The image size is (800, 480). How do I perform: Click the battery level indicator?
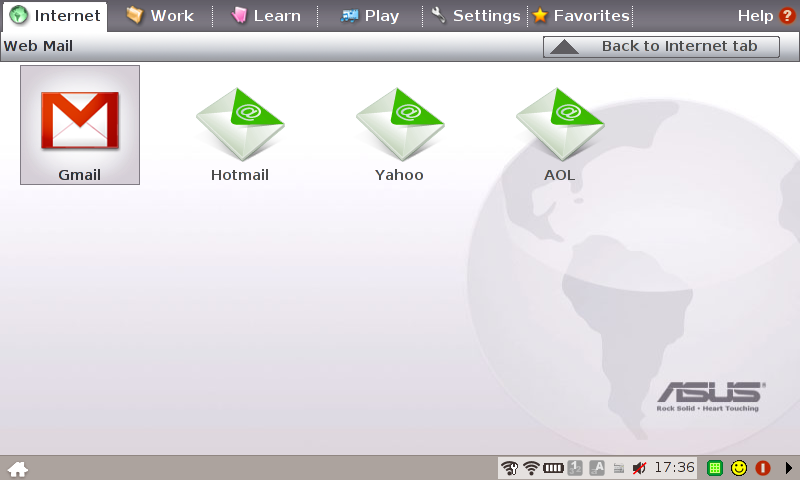(553, 468)
